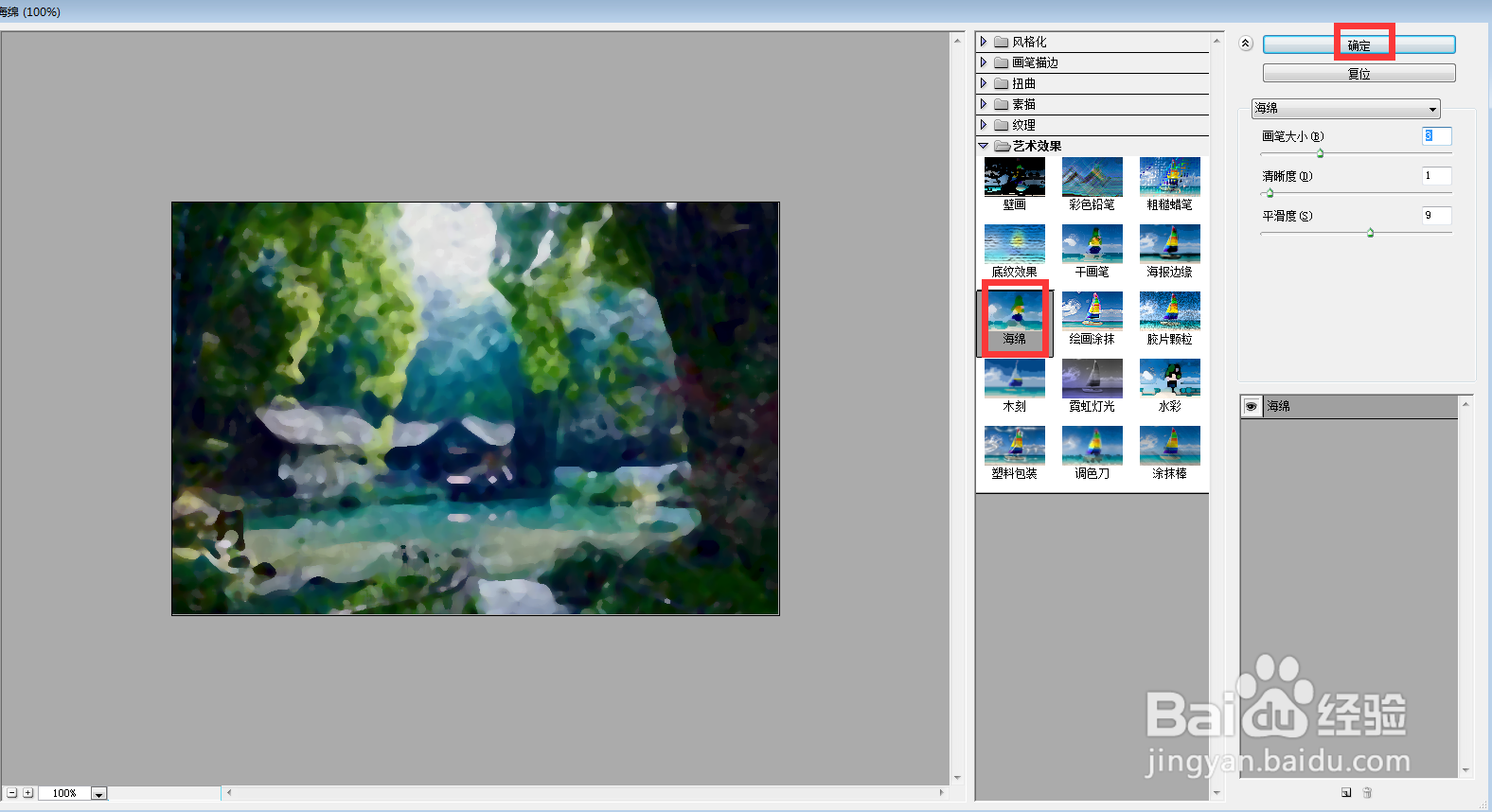Click filter list scrollbar up arrow
This screenshot has width=1492, height=812.
pyautogui.click(x=1217, y=41)
